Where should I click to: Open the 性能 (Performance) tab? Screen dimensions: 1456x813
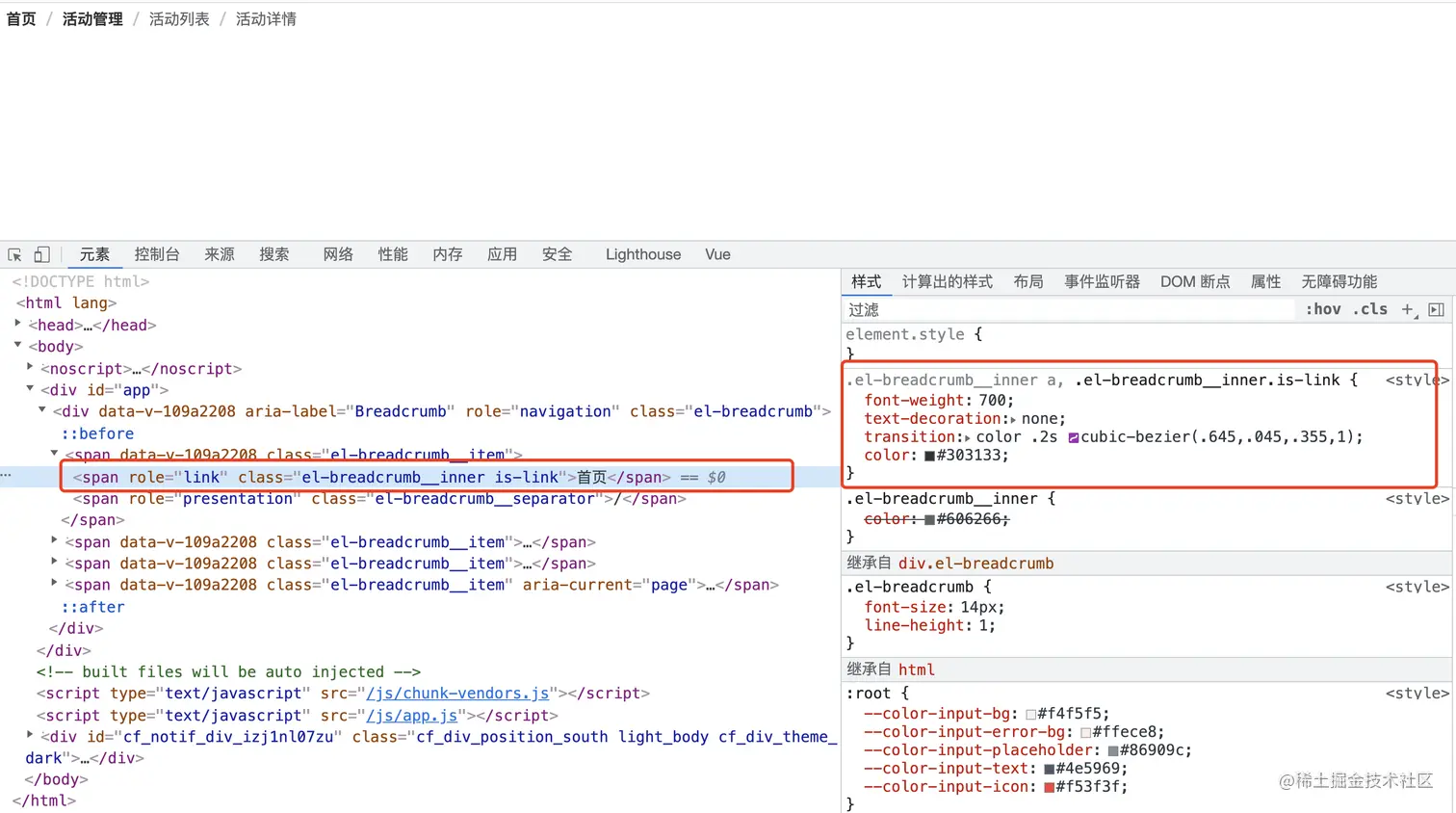393,254
